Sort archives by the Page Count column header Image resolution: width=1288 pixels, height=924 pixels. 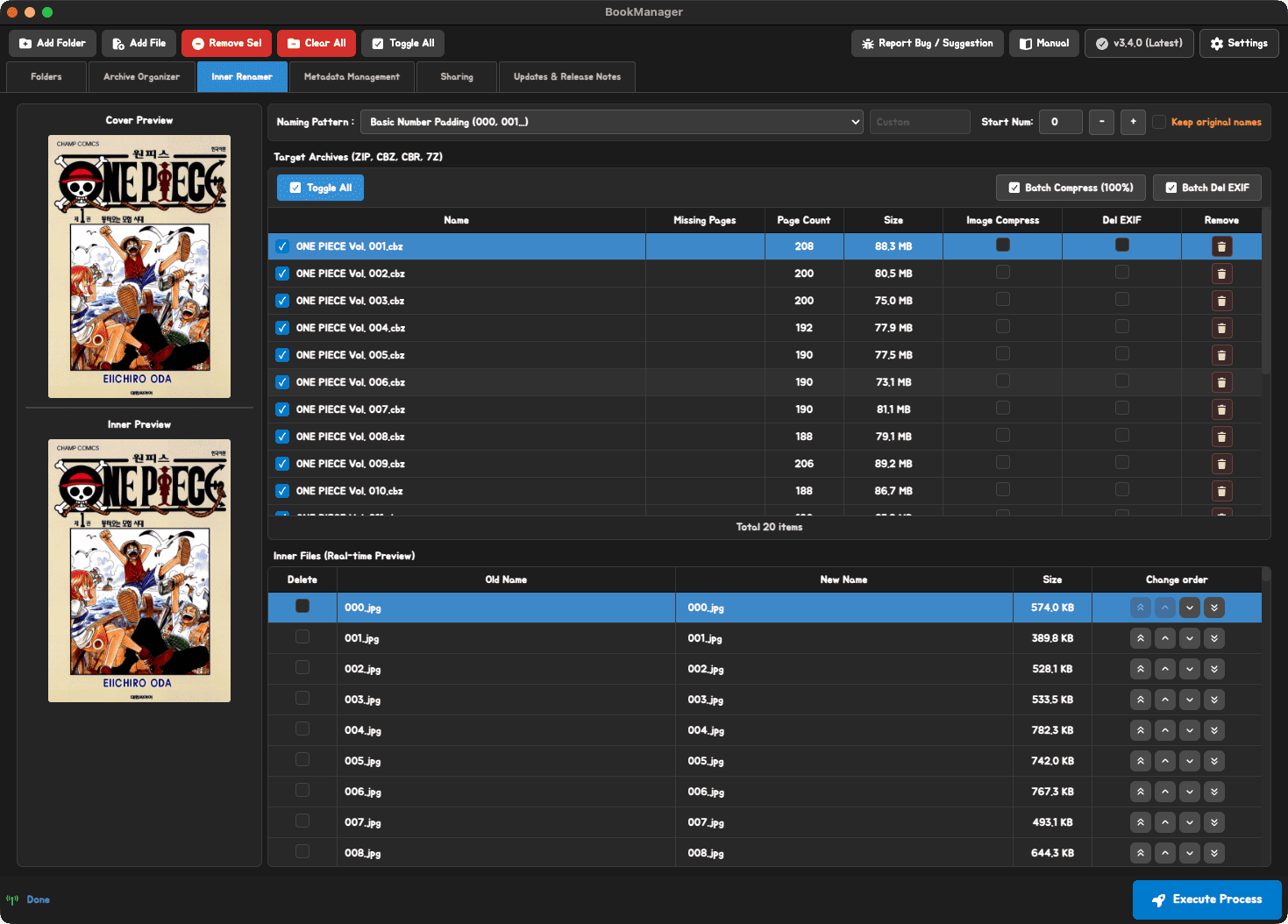pyautogui.click(x=804, y=220)
